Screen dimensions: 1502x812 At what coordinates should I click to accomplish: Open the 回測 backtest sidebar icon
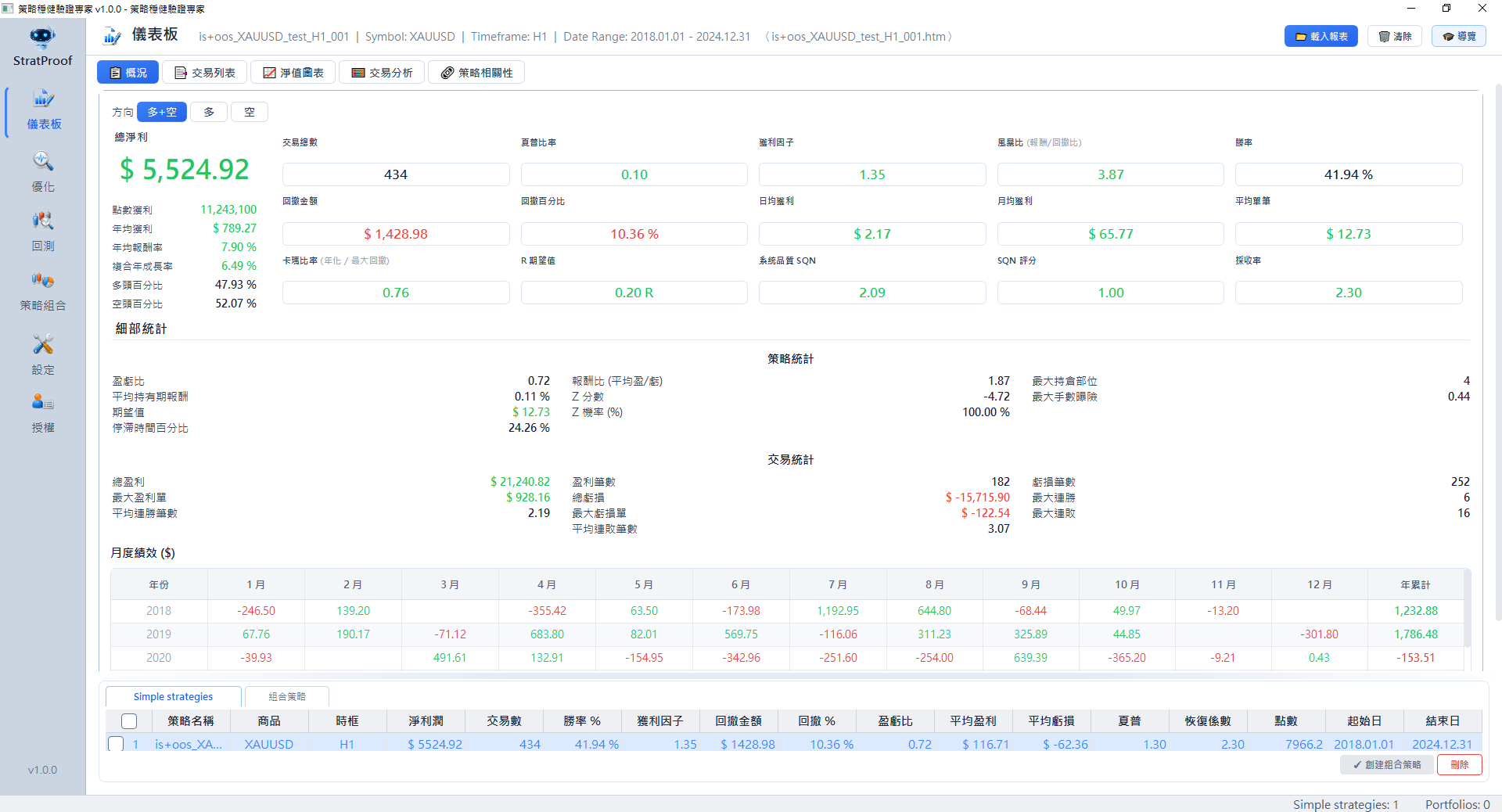[43, 221]
